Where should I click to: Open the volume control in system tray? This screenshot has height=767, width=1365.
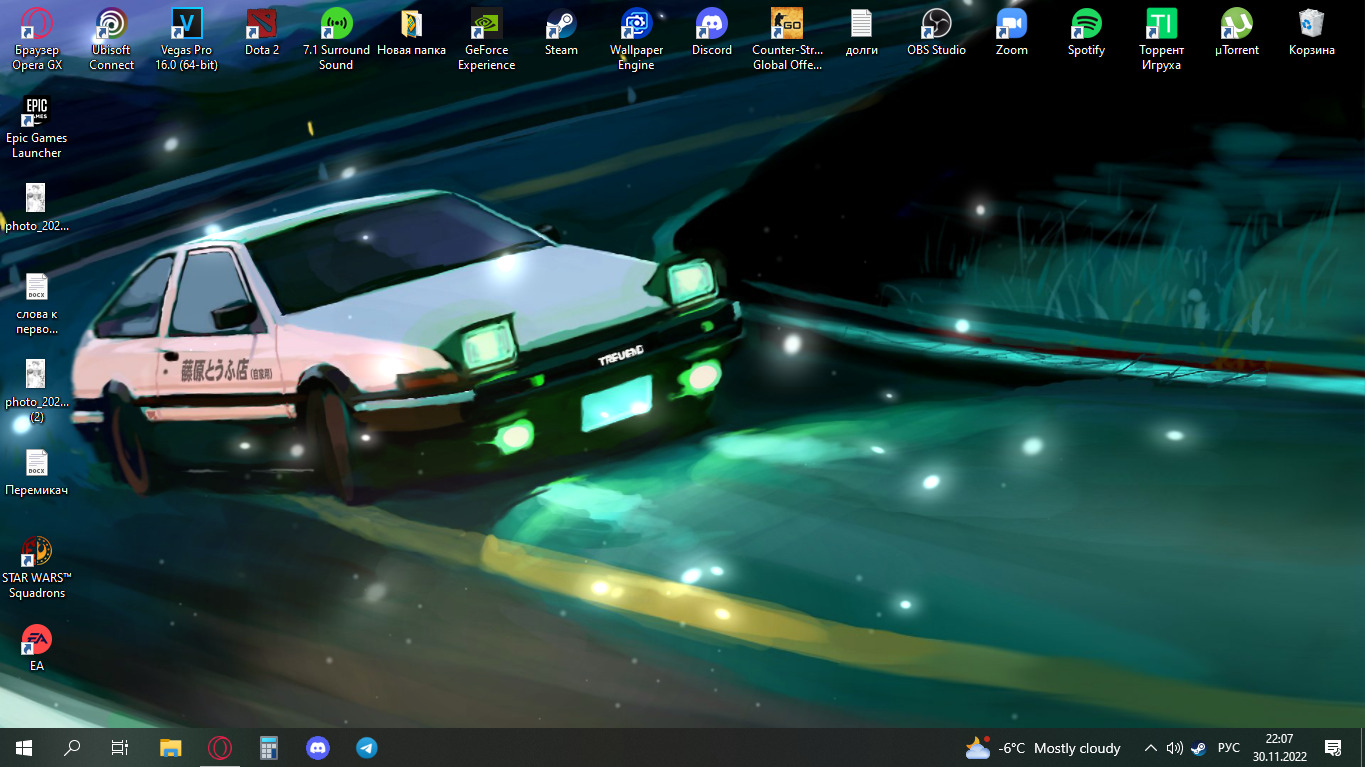[1174, 748]
